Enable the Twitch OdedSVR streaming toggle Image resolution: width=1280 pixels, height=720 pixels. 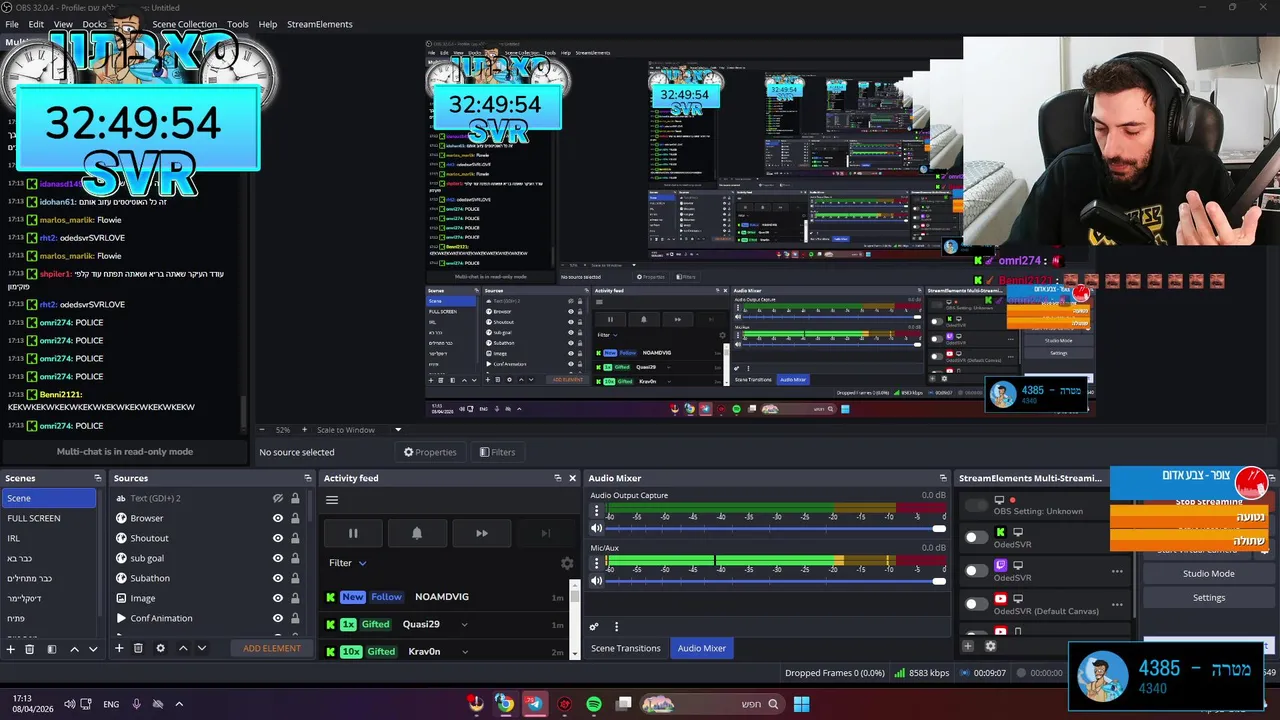[976, 571]
